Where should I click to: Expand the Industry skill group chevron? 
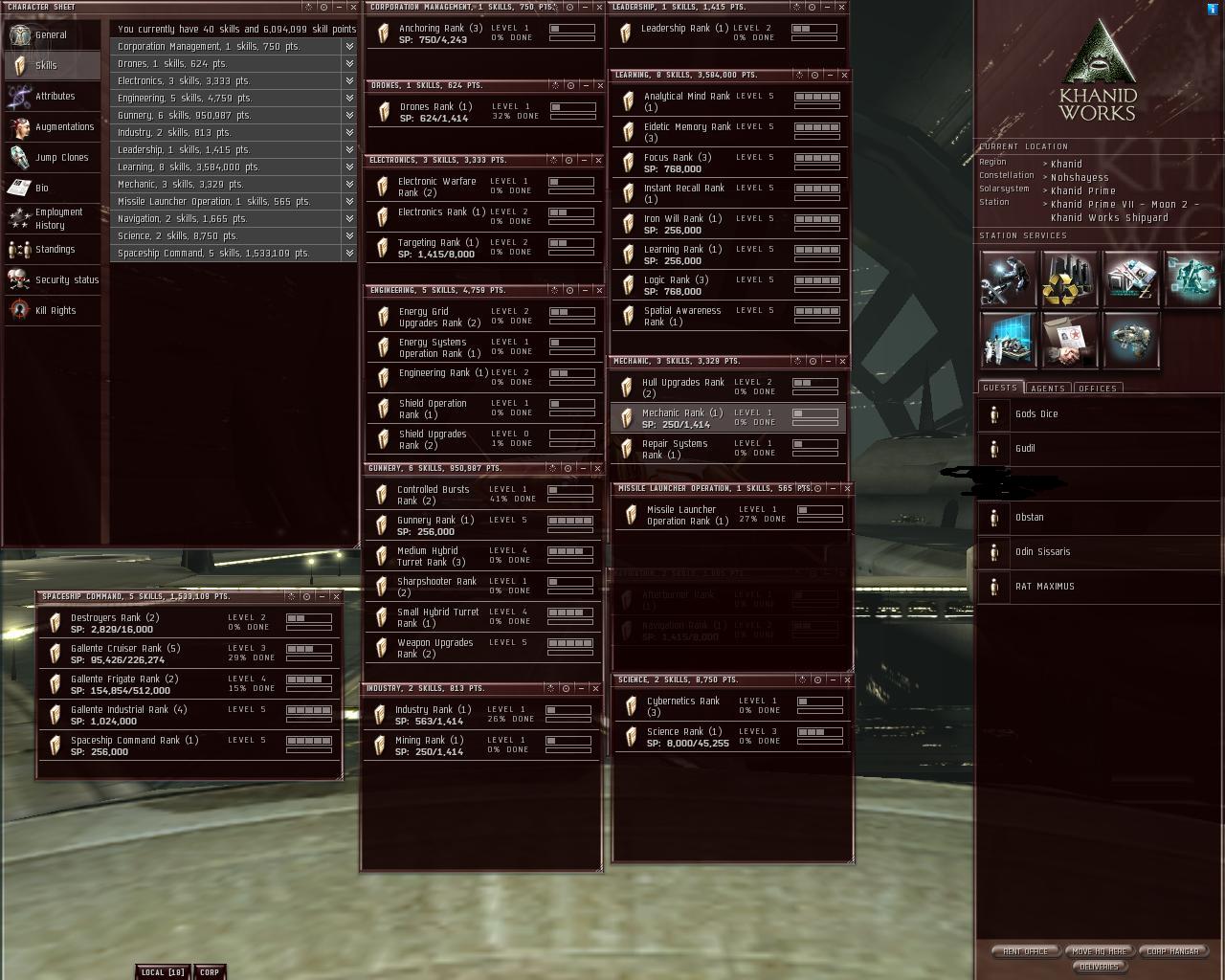click(x=349, y=132)
